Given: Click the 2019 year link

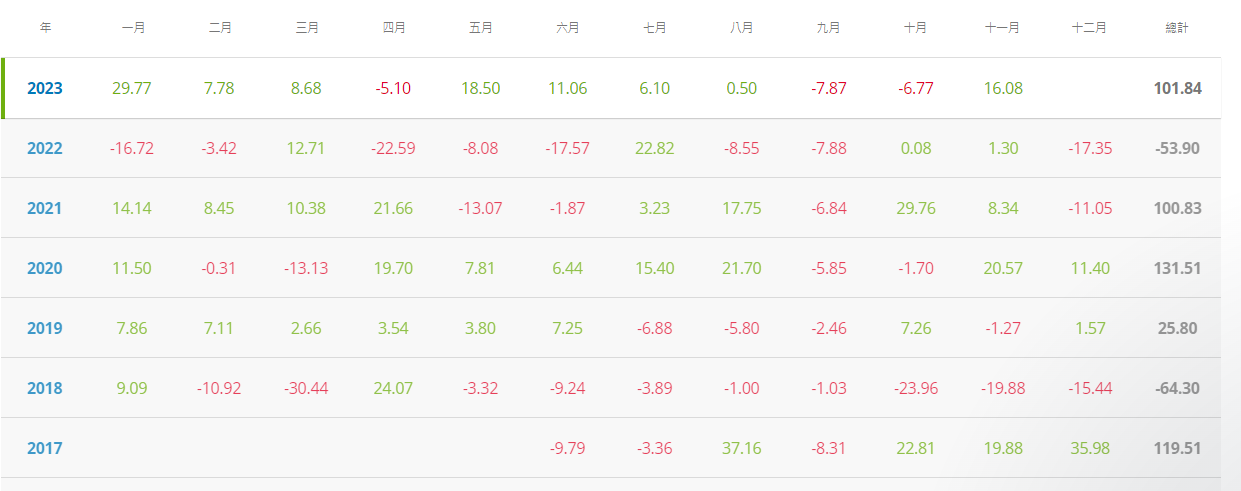Looking at the screenshot, I should coord(45,328).
